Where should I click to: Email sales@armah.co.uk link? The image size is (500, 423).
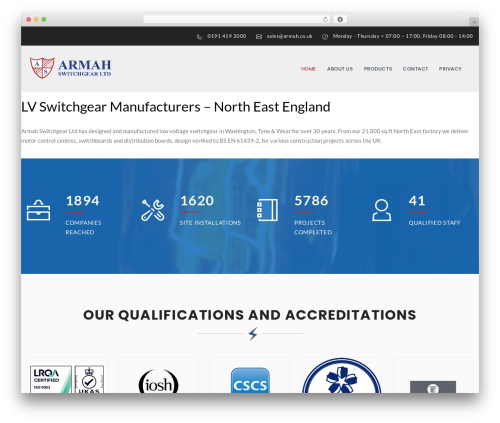click(289, 36)
